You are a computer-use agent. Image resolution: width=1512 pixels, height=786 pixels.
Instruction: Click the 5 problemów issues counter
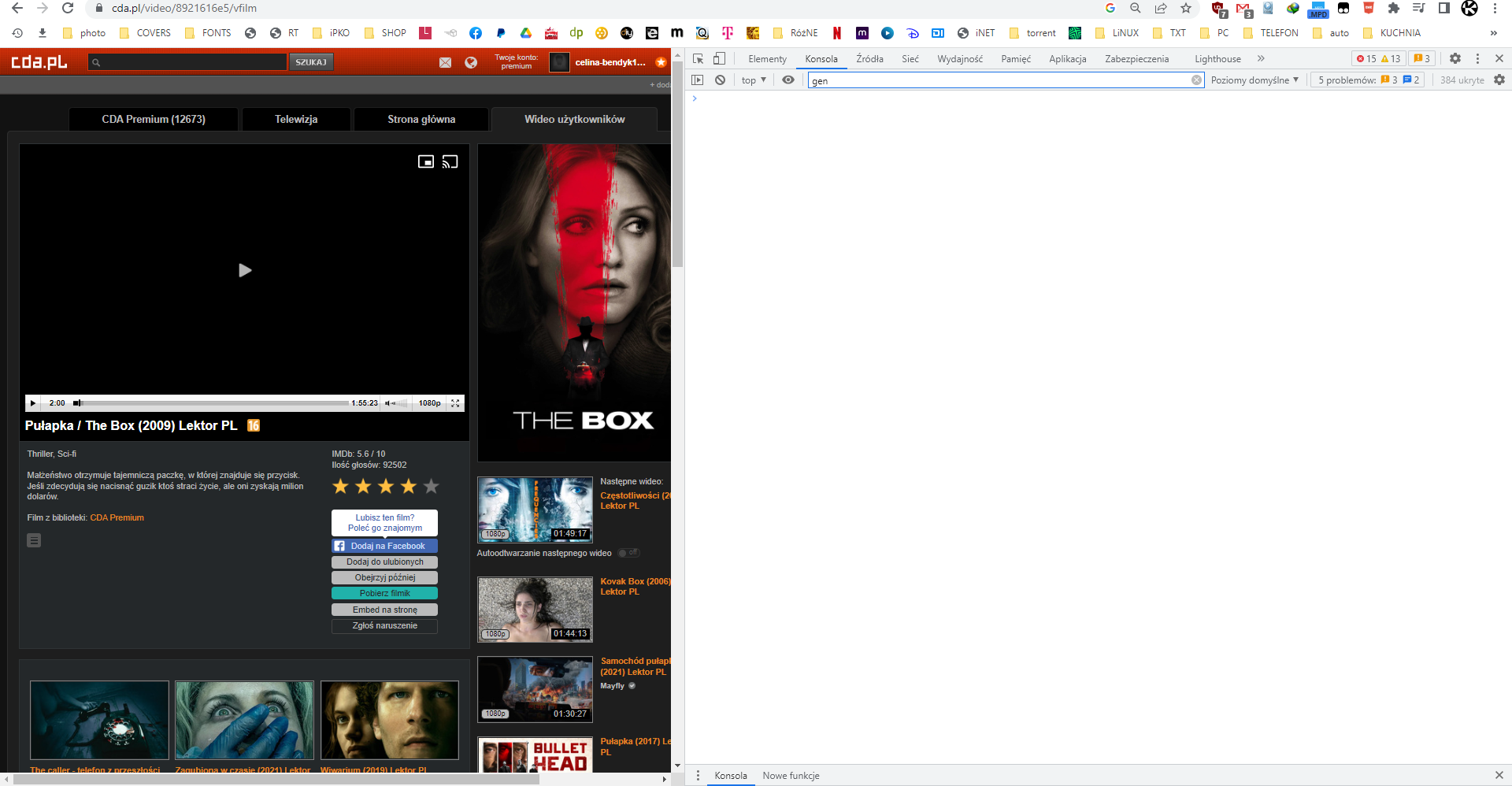1368,80
